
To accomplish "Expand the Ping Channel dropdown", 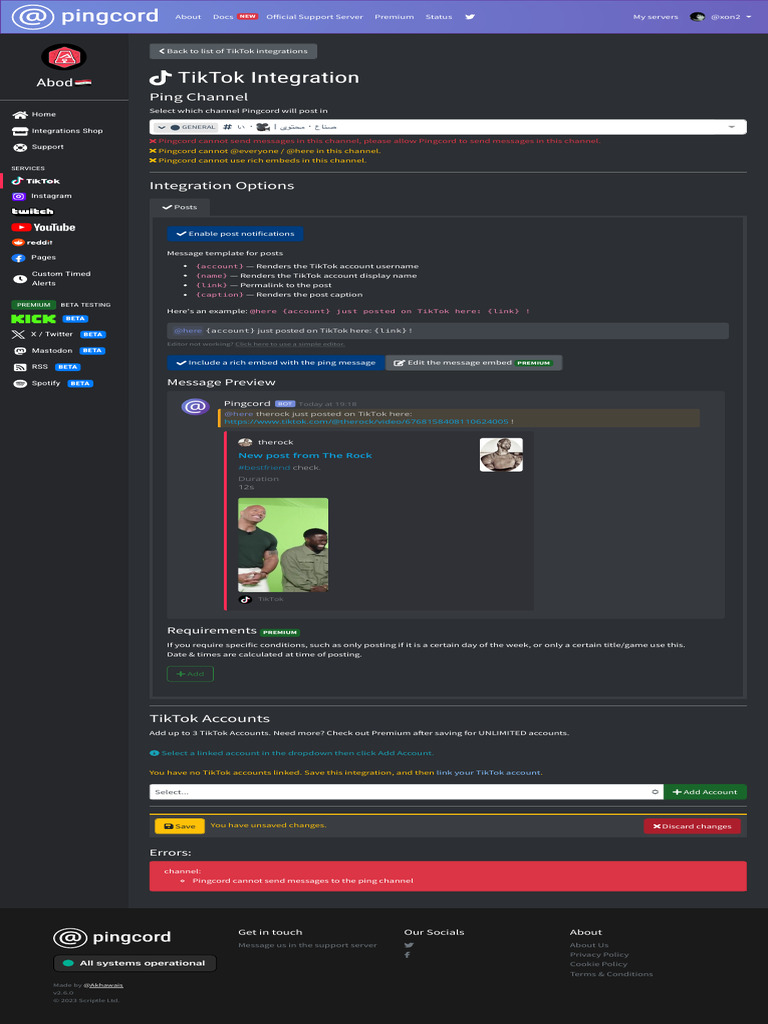I will click(448, 127).
